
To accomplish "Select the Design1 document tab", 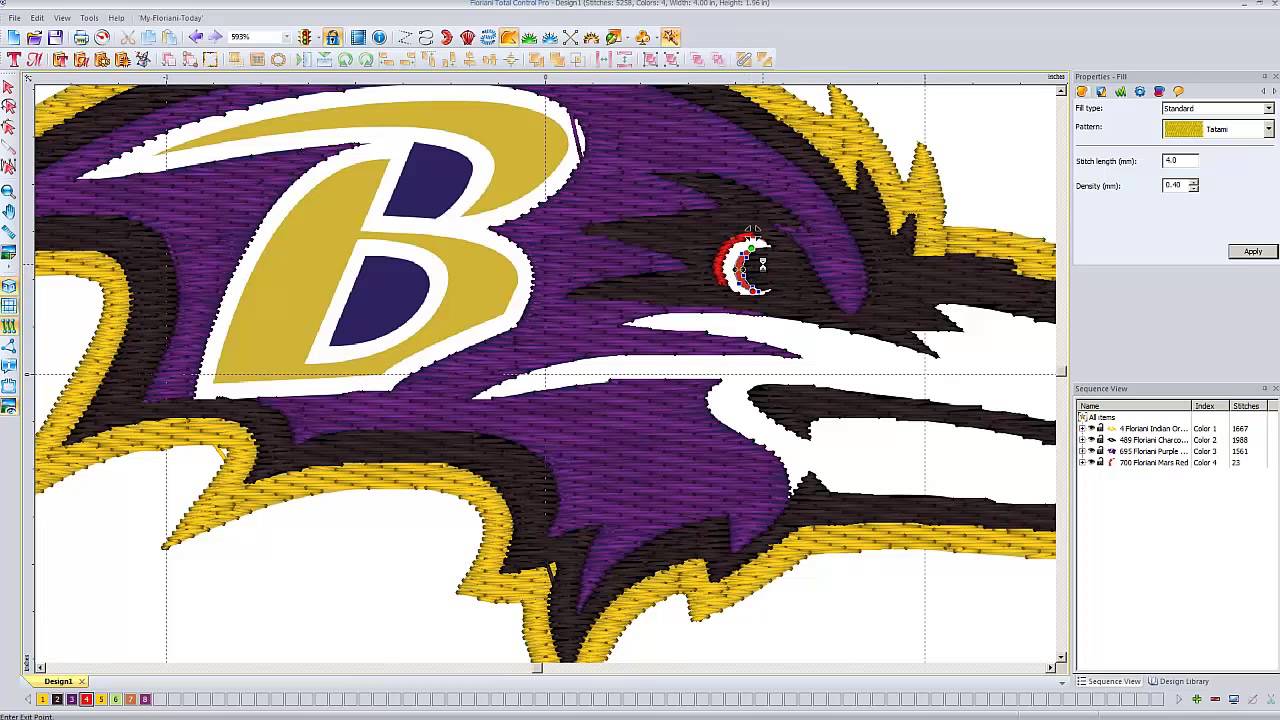I will tap(58, 682).
